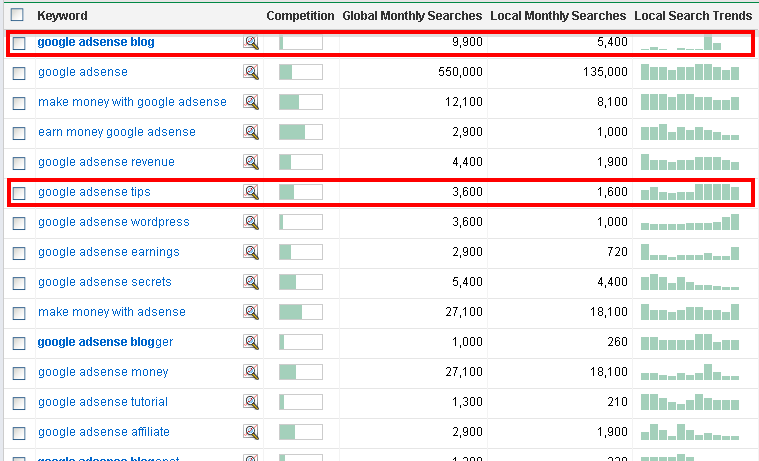The height and width of the screenshot is (461, 759).
Task: Check the google adsense wordpress checkbox
Action: pos(19,224)
